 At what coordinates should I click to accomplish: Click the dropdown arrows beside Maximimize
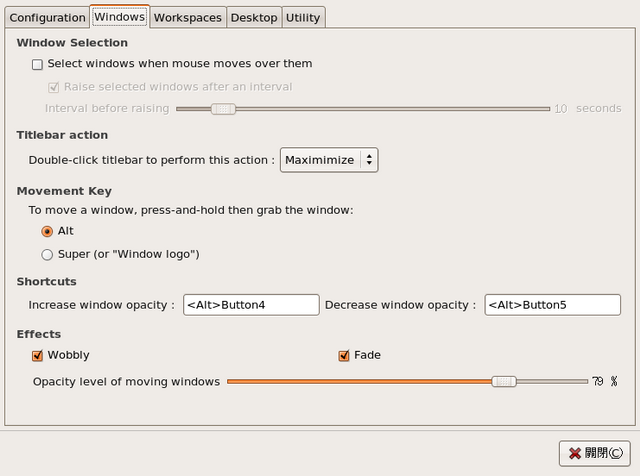[x=369, y=160]
